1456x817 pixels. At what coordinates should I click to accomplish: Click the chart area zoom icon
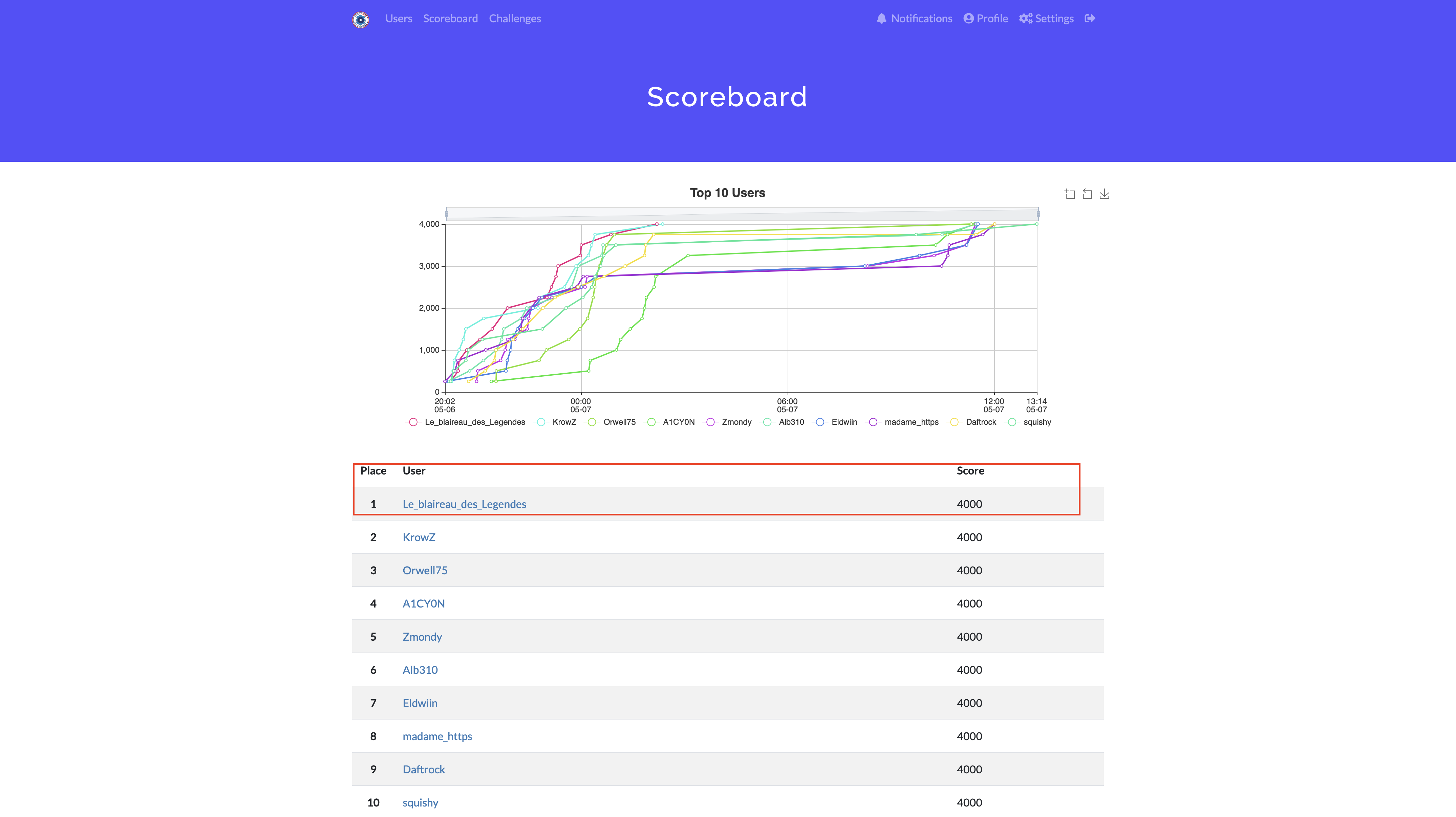pyautogui.click(x=1069, y=194)
